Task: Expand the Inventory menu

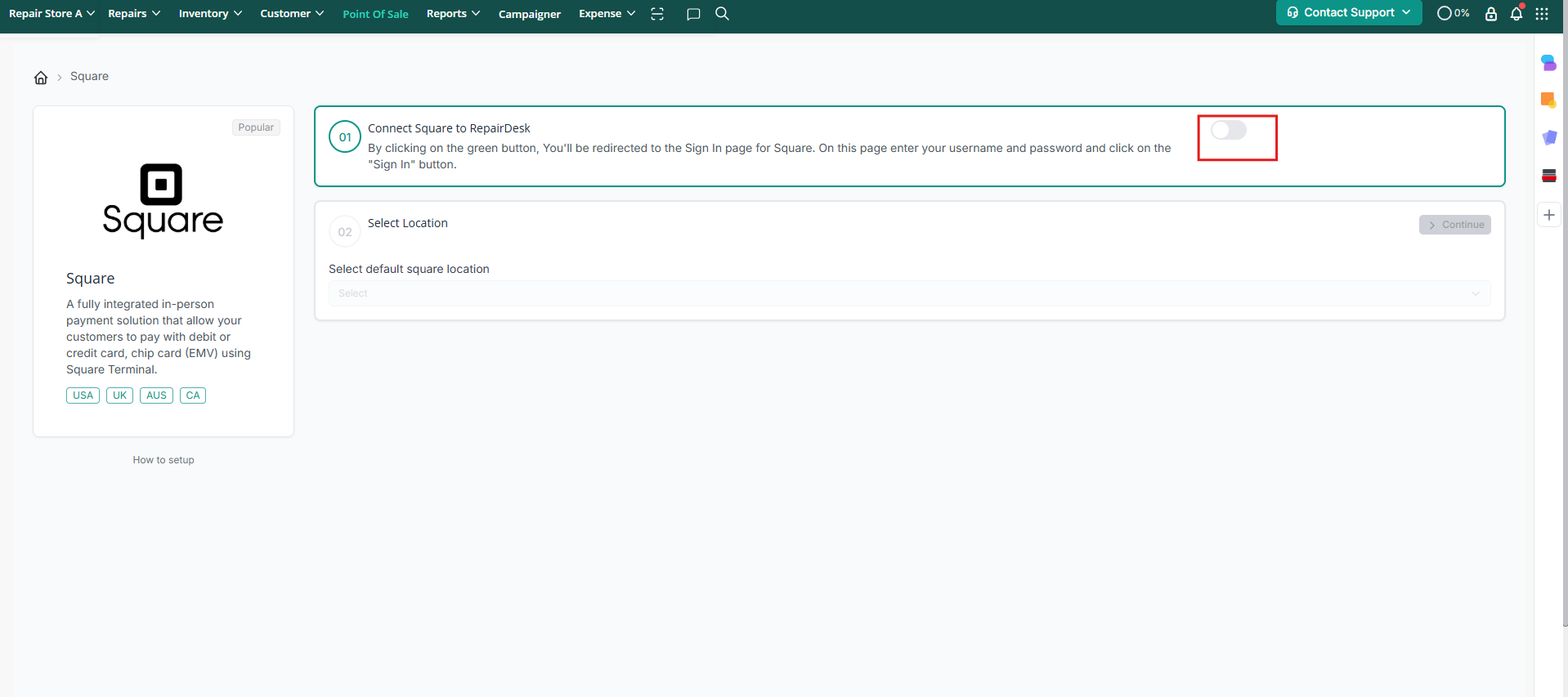Action: tap(210, 13)
